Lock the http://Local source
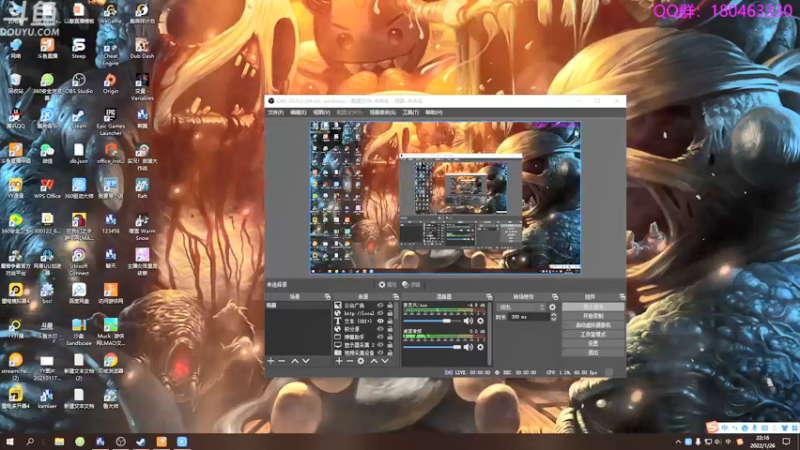 pos(390,313)
